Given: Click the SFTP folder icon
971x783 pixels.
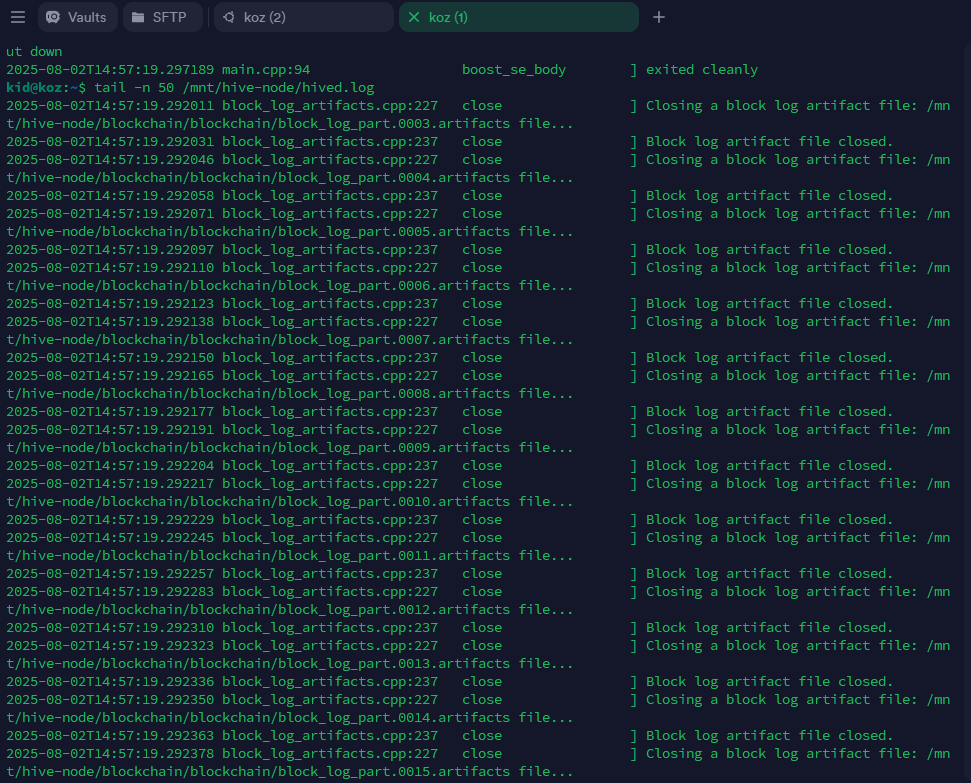Looking at the screenshot, I should pyautogui.click(x=138, y=17).
